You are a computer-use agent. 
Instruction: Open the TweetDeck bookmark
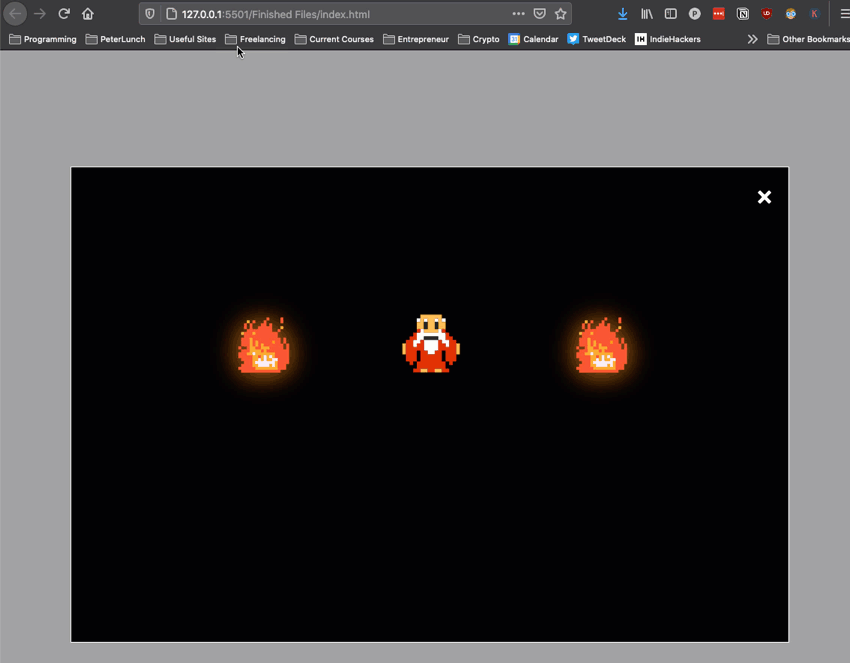(596, 39)
